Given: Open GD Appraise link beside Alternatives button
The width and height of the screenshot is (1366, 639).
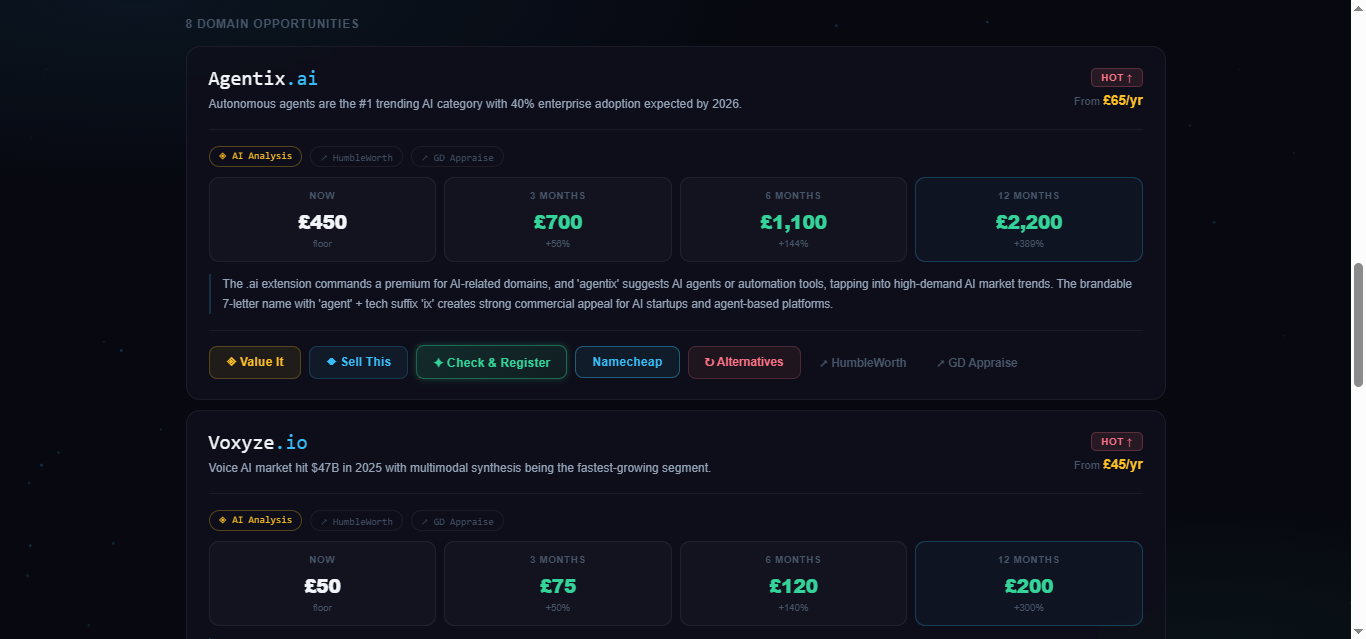Looking at the screenshot, I should click(977, 363).
